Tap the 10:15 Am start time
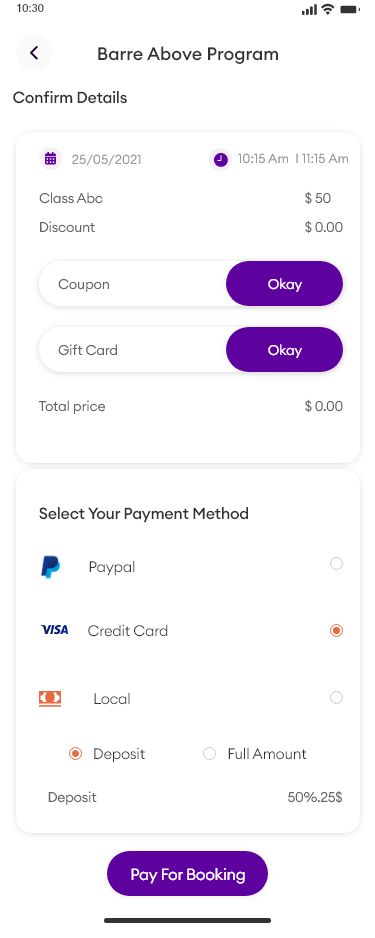The image size is (375, 938). coord(263,159)
